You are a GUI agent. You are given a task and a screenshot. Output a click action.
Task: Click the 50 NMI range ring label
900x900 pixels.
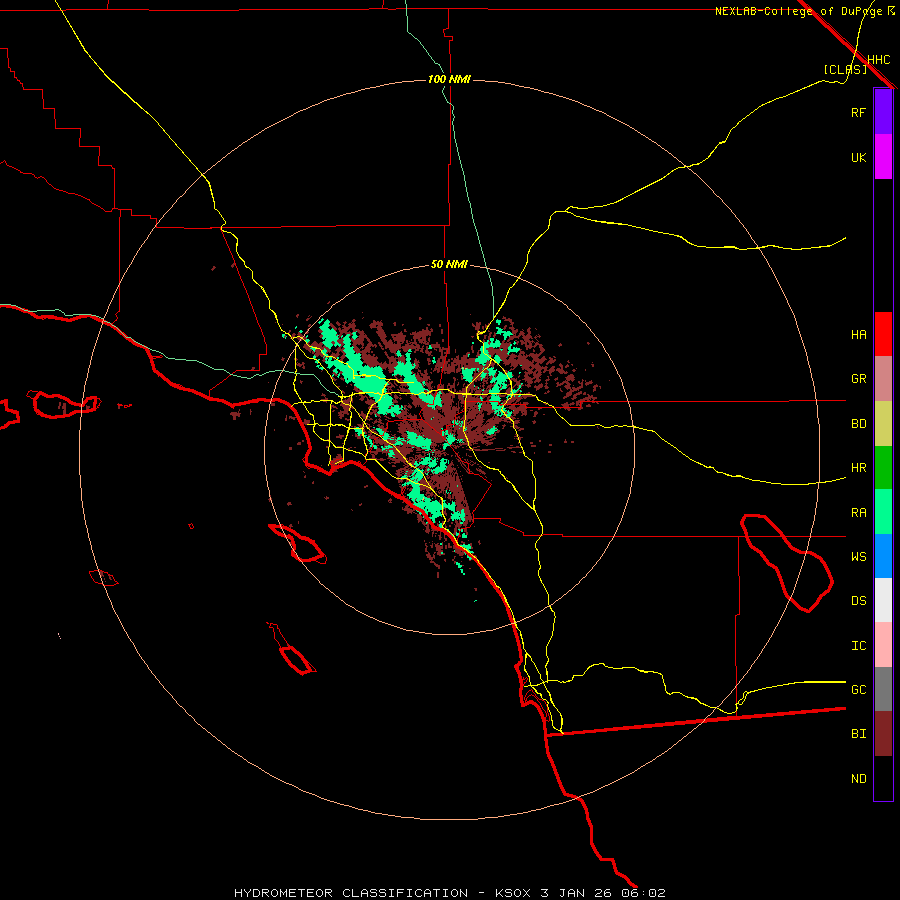449,264
